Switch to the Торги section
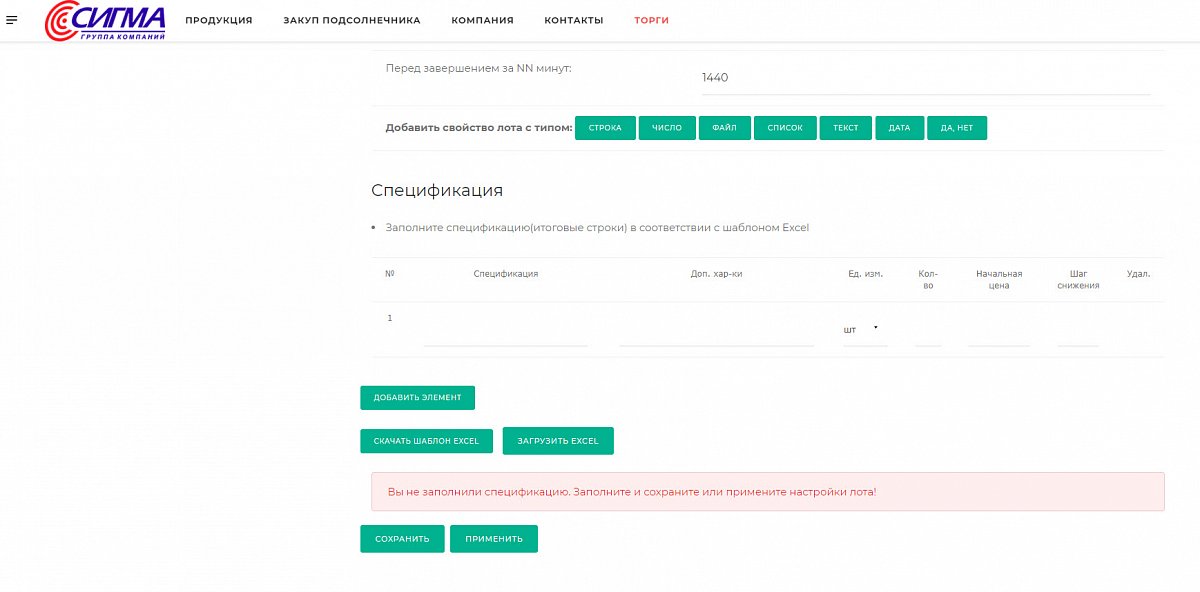The image size is (1200, 592). [651, 20]
